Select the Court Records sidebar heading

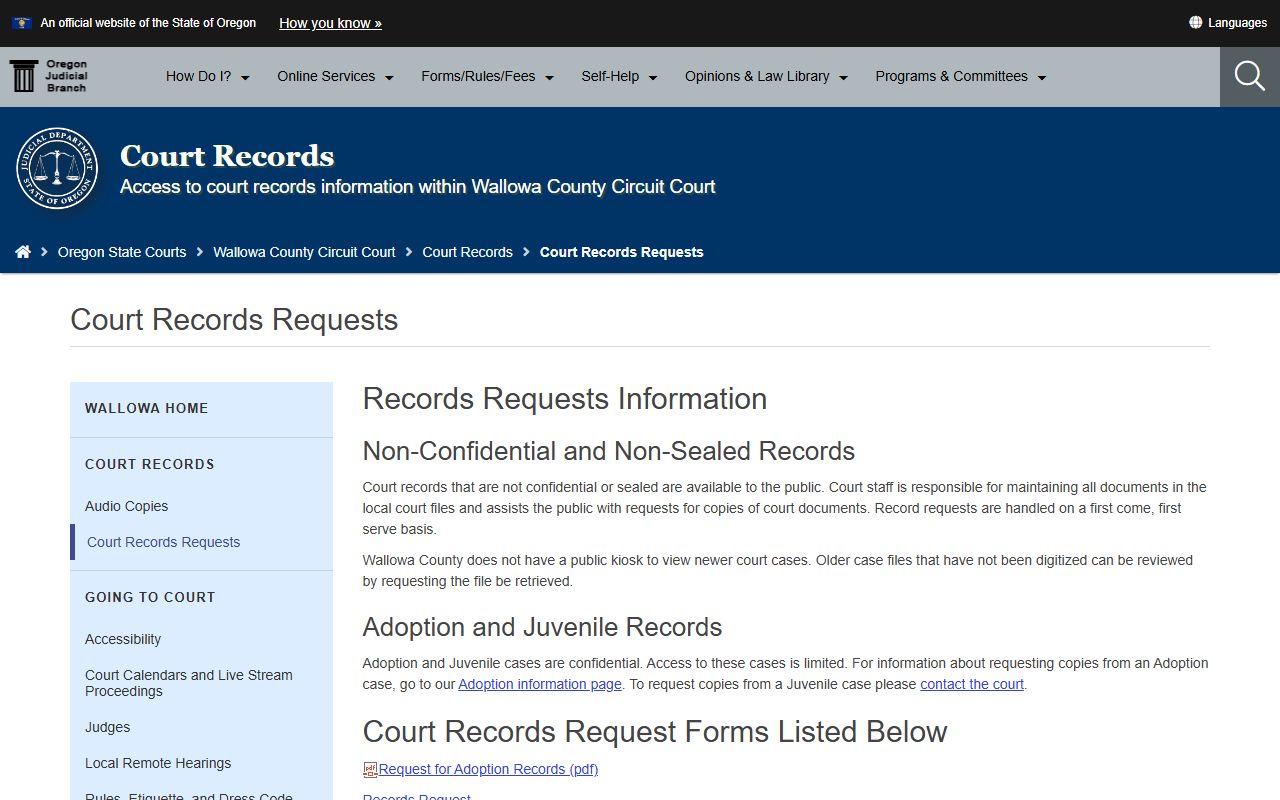(150, 464)
